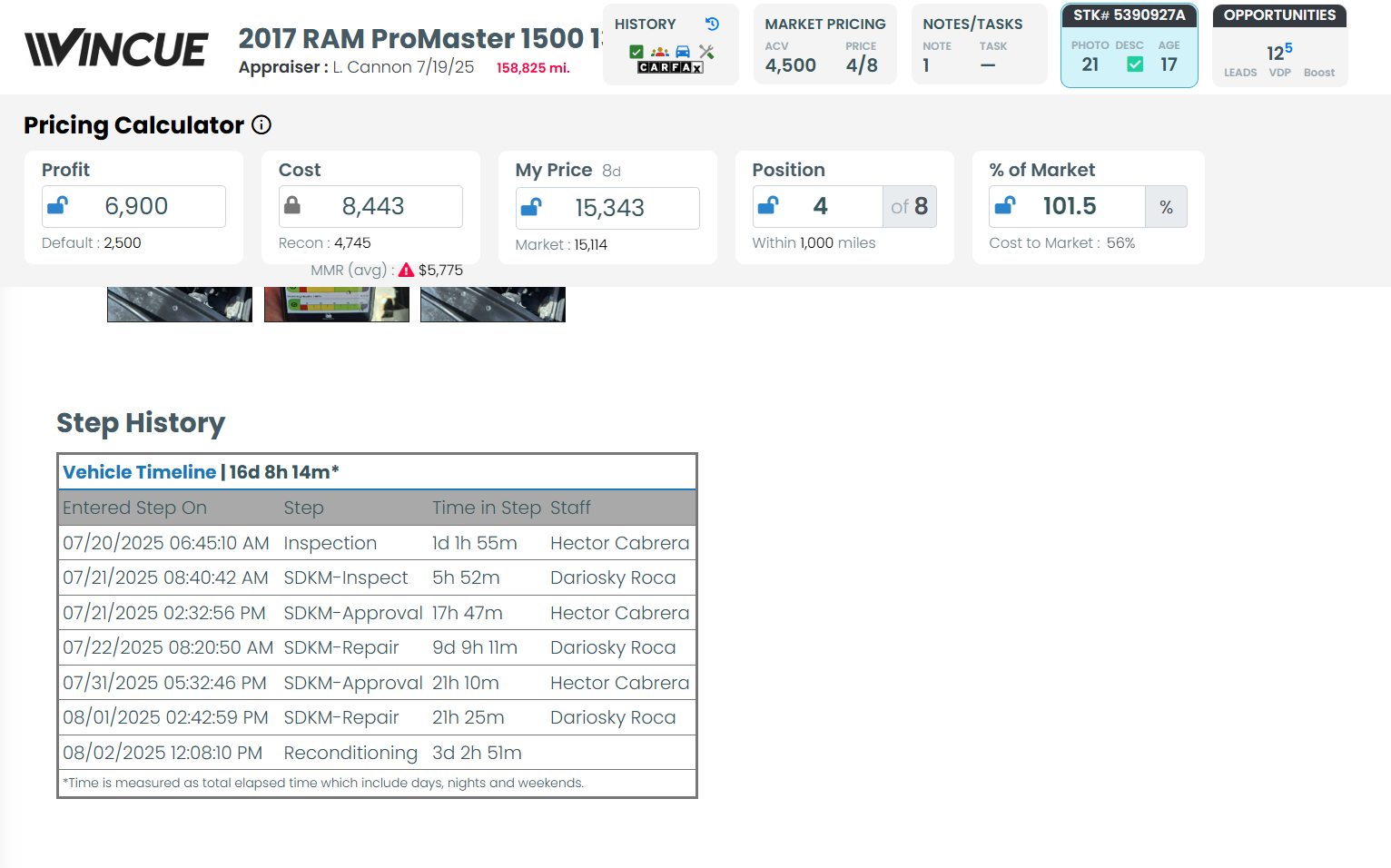
Task: Click the 'of 8' position total
Action: tap(910, 207)
